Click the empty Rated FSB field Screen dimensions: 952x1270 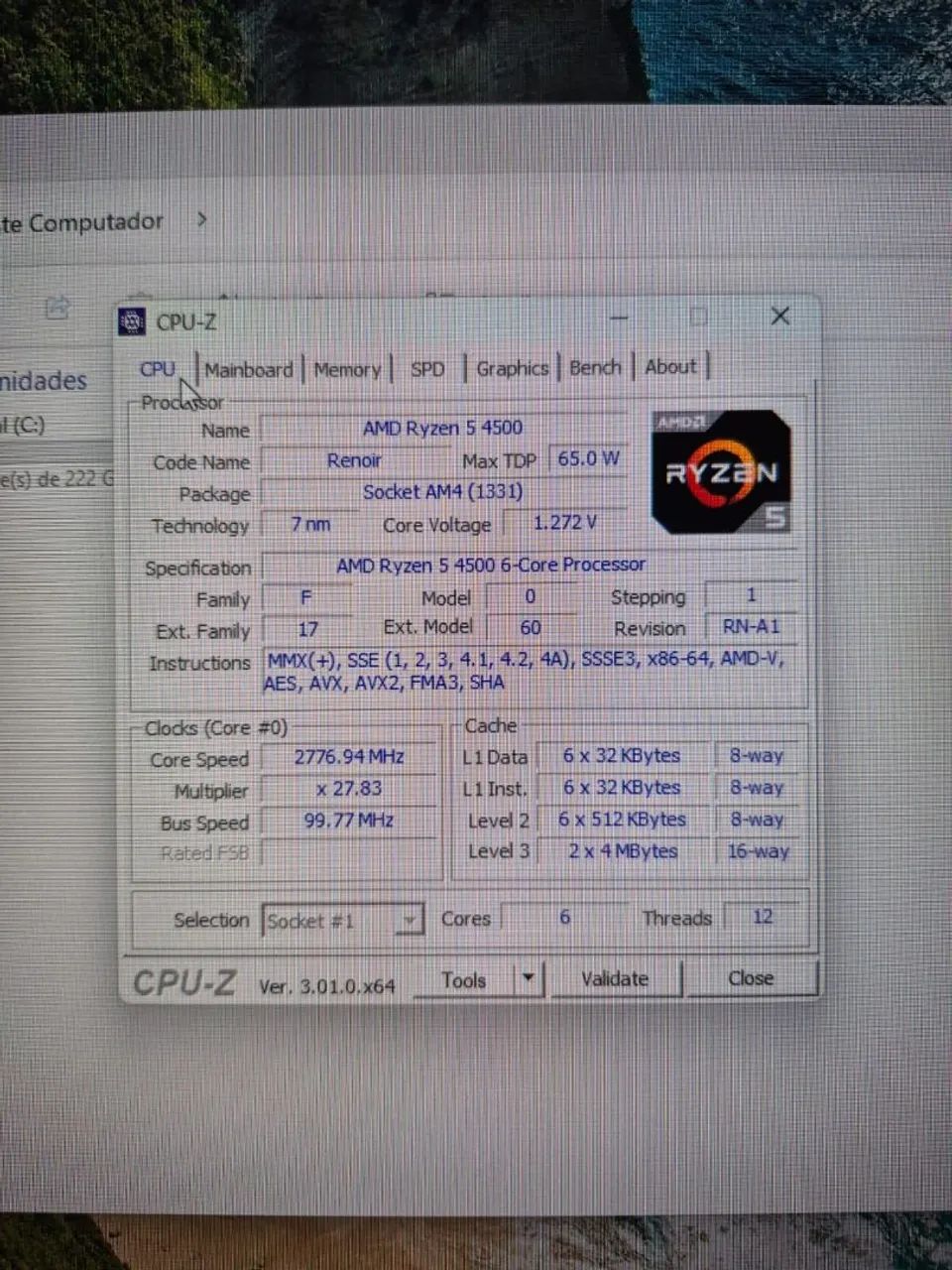point(349,852)
